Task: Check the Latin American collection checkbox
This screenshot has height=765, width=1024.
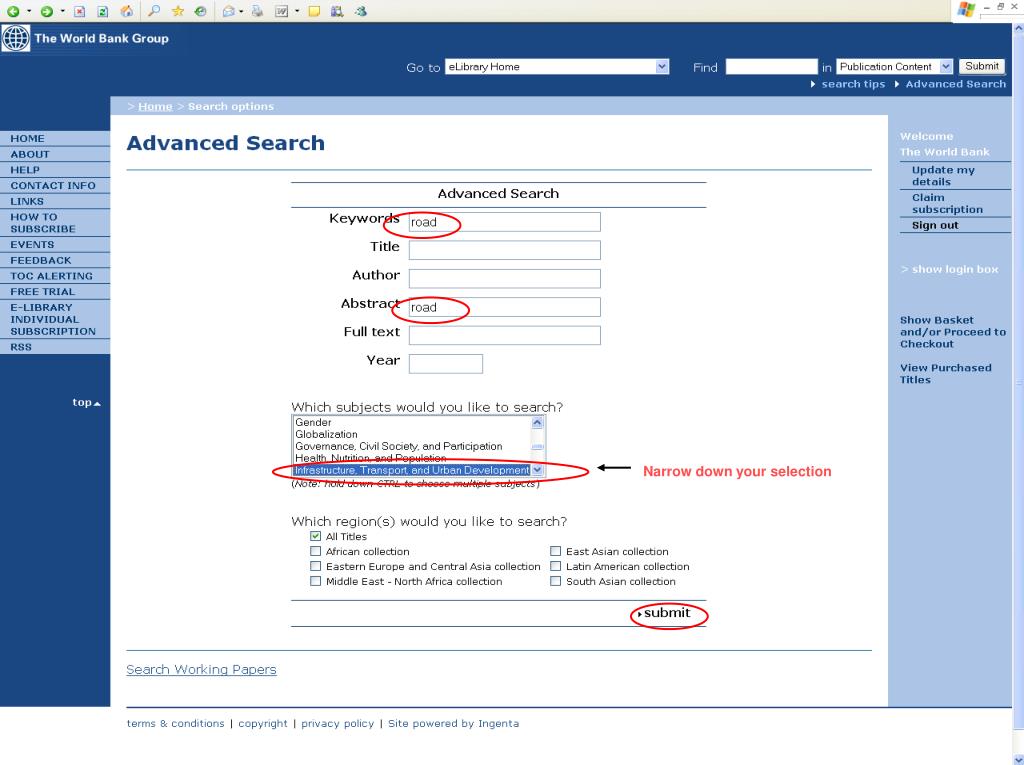Action: (x=556, y=566)
